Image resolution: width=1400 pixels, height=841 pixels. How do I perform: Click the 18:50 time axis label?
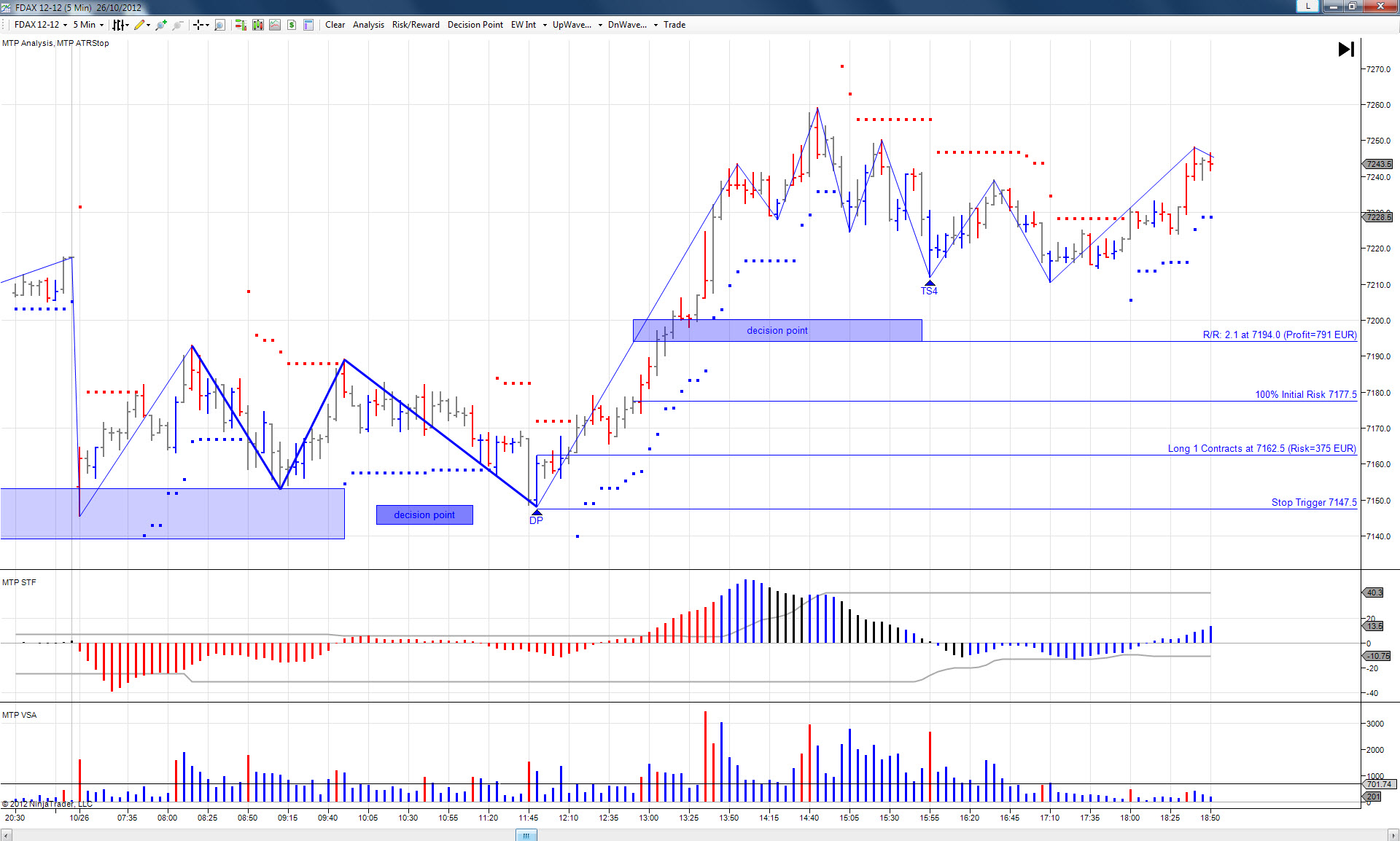pos(1210,818)
